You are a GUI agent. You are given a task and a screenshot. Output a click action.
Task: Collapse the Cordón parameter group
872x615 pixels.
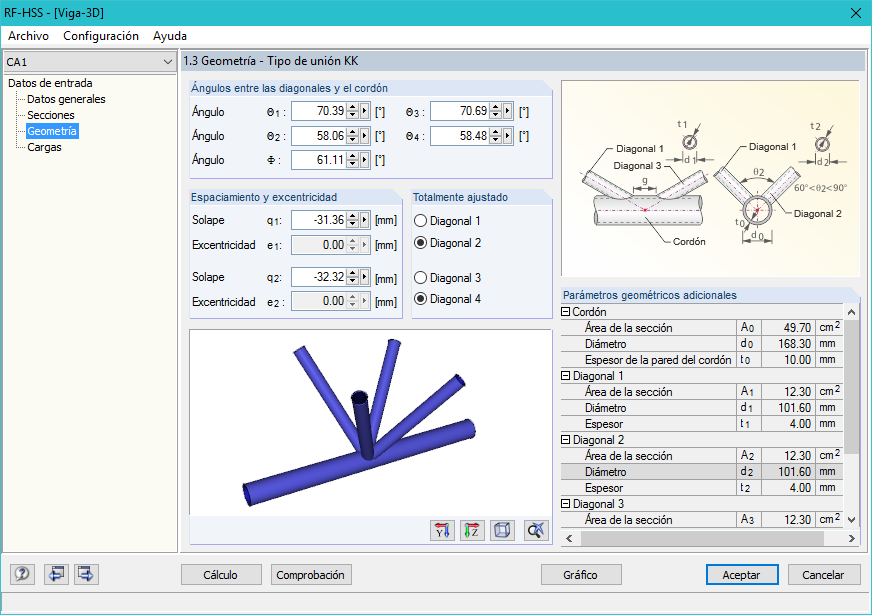[x=566, y=312]
